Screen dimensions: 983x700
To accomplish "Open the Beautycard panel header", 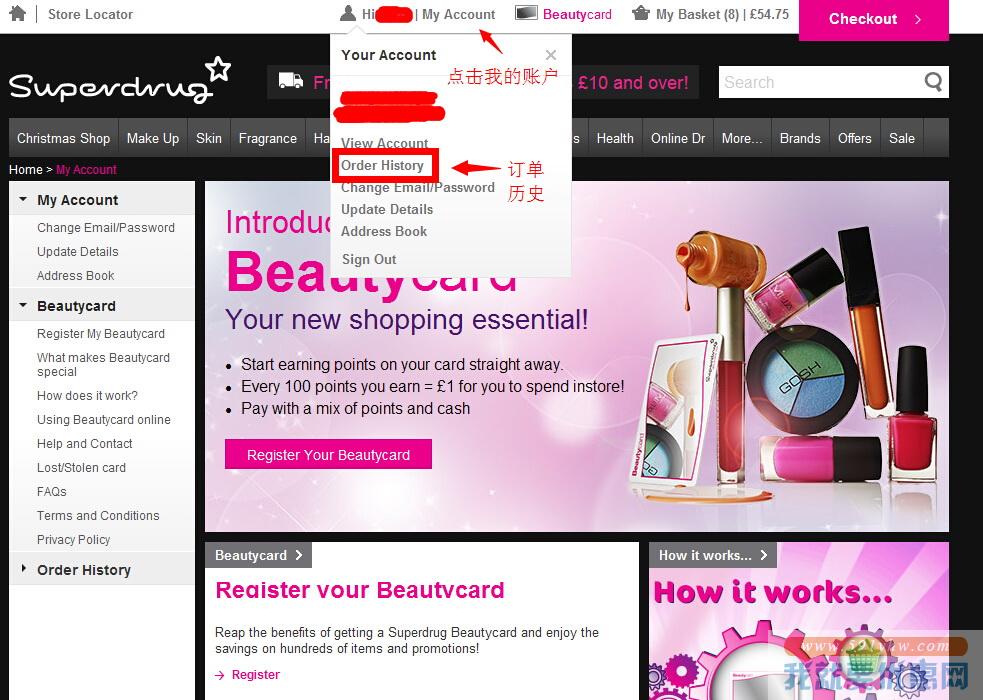I will point(258,555).
